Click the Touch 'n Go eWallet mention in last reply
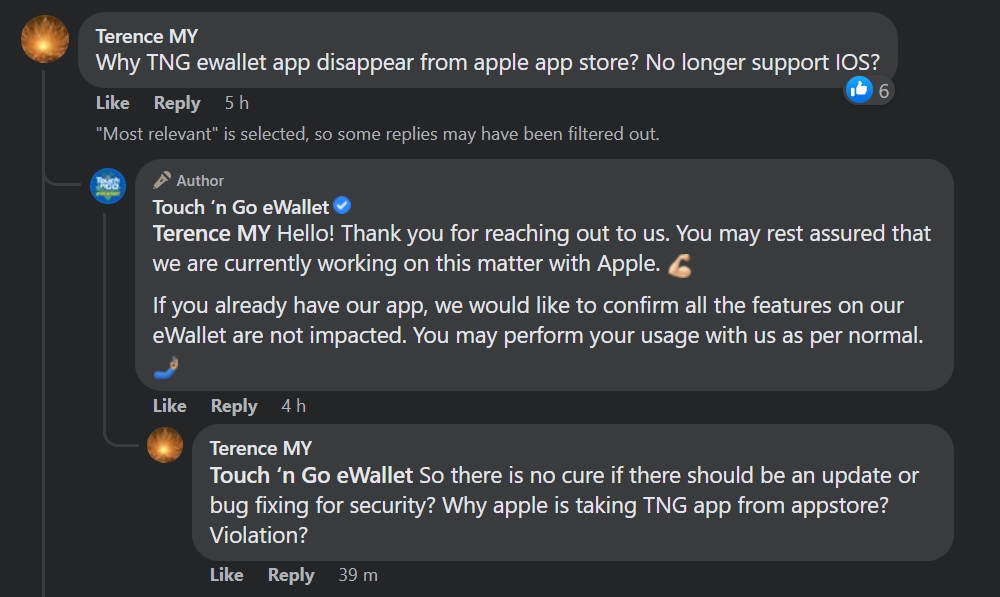Screen dimensions: 1000x597 [x=311, y=475]
